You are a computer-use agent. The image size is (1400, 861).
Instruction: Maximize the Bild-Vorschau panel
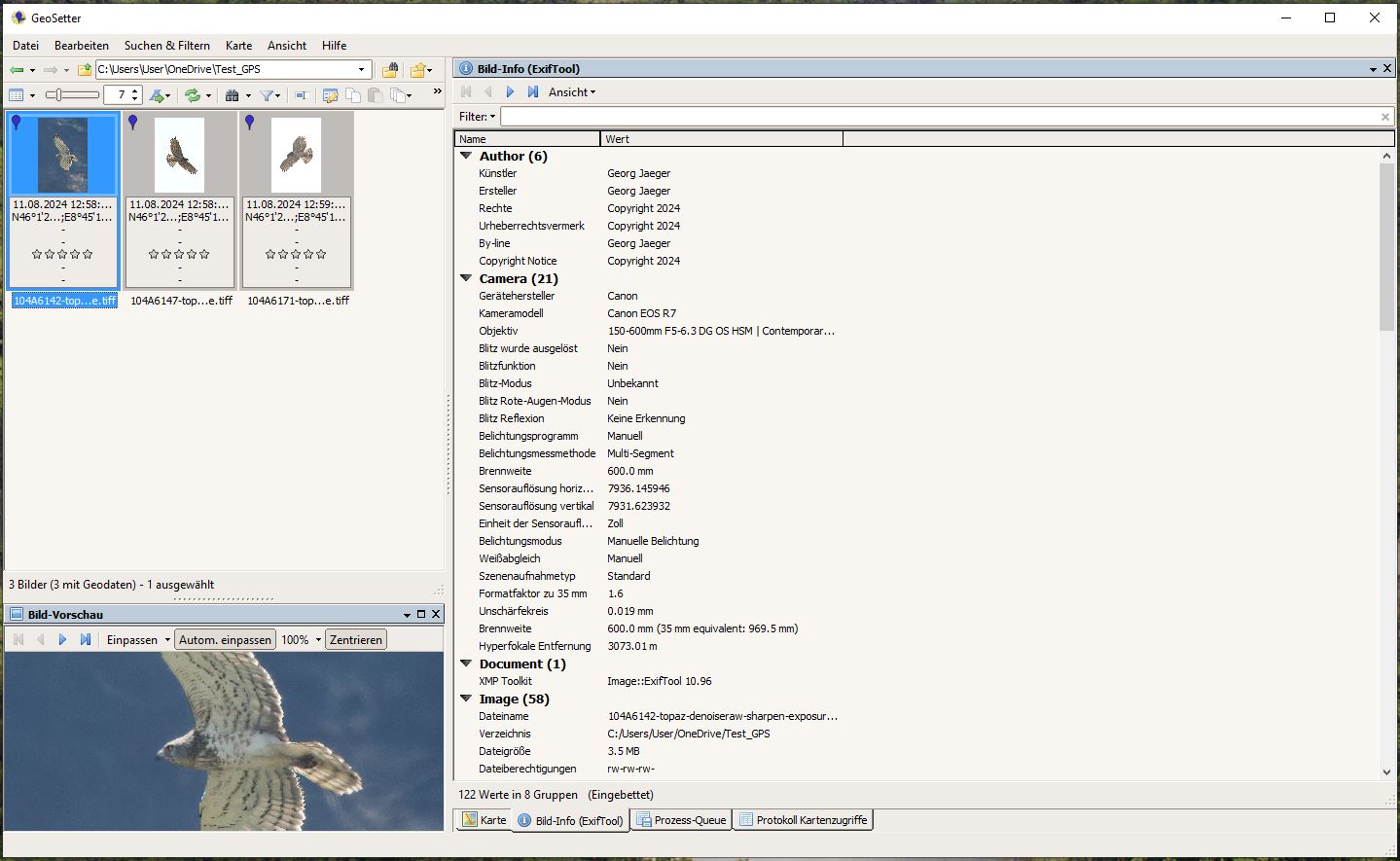pyautogui.click(x=421, y=615)
